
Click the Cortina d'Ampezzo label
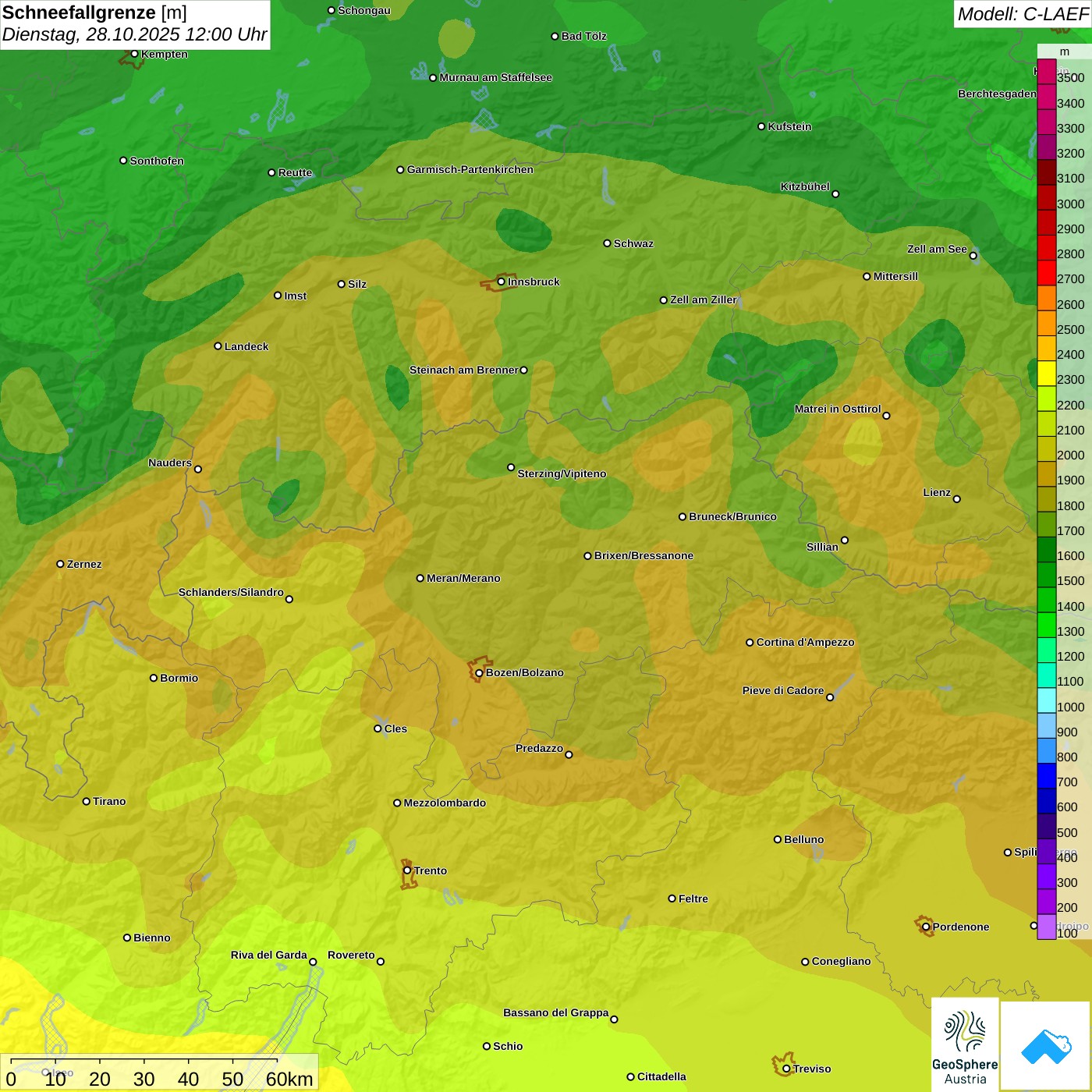(x=805, y=642)
